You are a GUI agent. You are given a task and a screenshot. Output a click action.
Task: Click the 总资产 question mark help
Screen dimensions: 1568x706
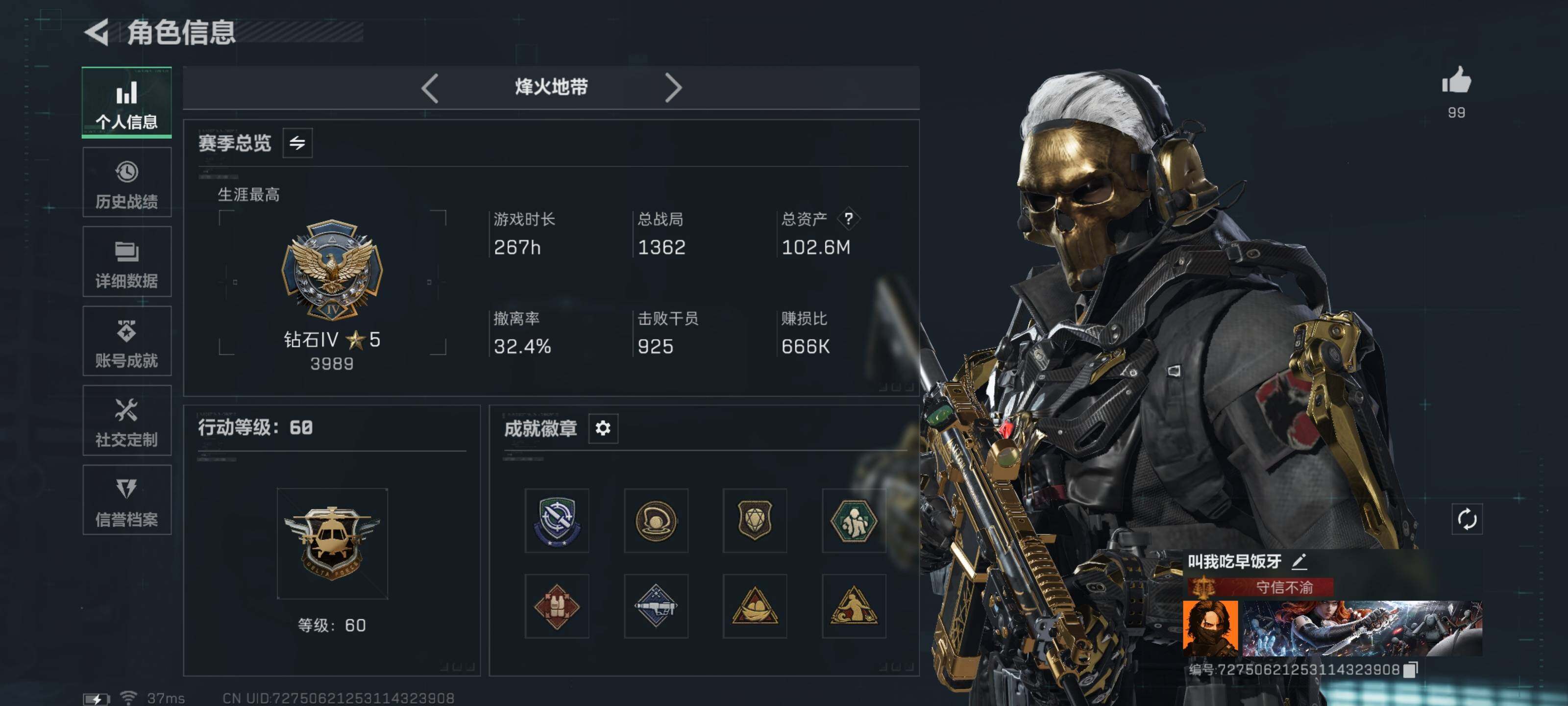[848, 219]
